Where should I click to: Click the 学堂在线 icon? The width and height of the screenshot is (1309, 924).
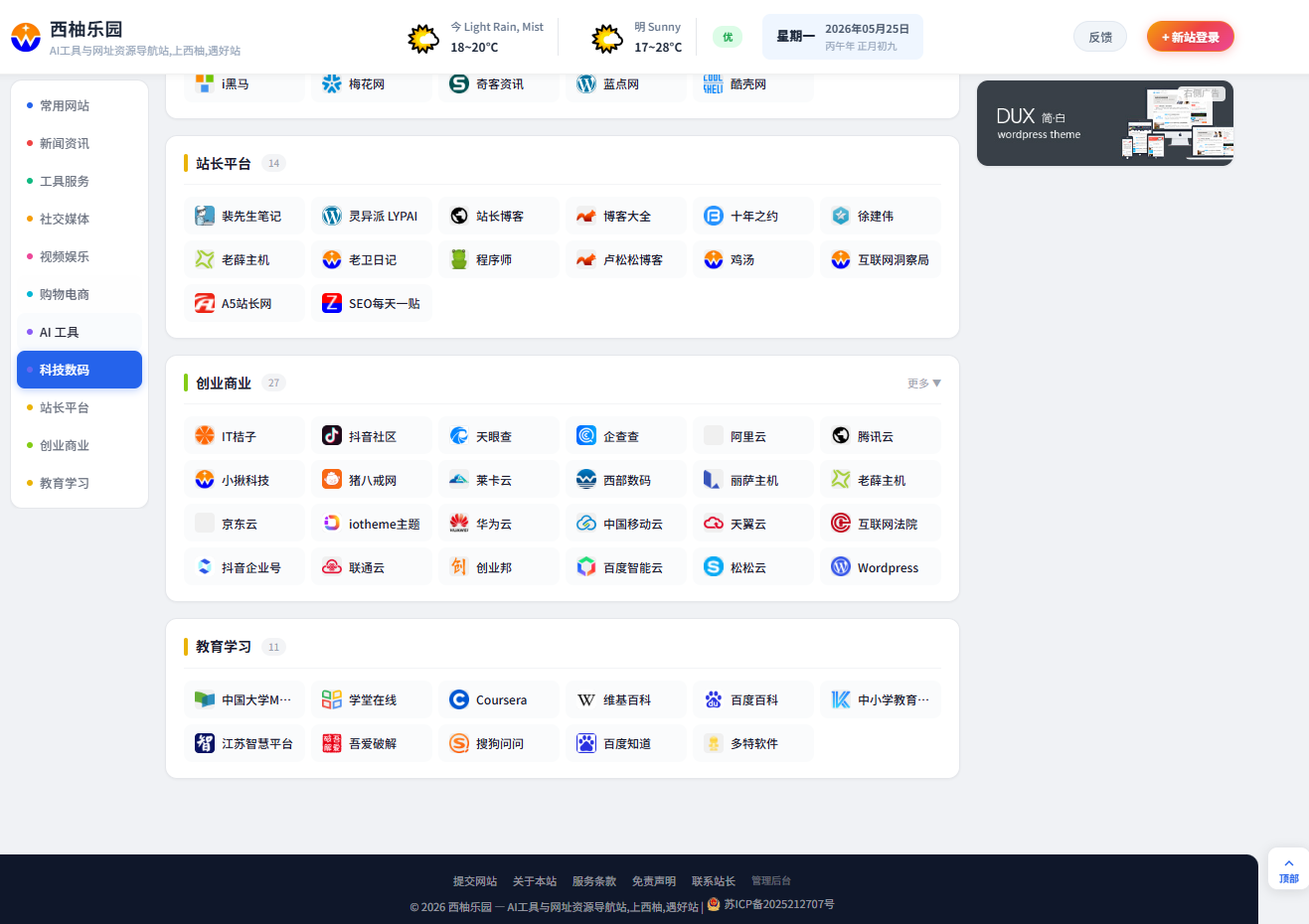332,699
